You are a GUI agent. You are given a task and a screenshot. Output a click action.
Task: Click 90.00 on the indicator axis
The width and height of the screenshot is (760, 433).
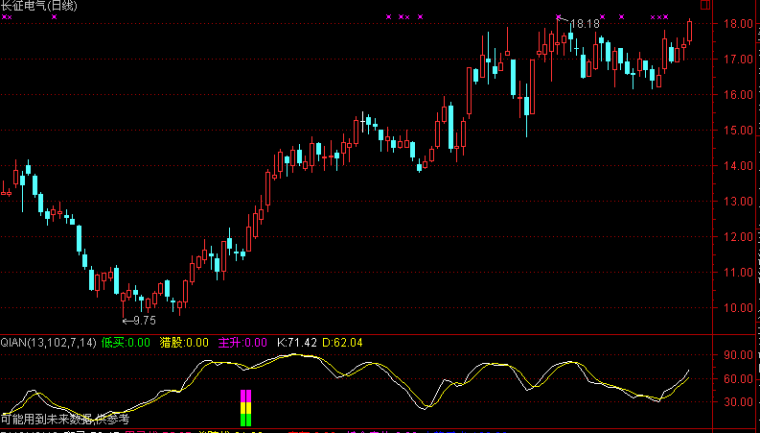(737, 355)
